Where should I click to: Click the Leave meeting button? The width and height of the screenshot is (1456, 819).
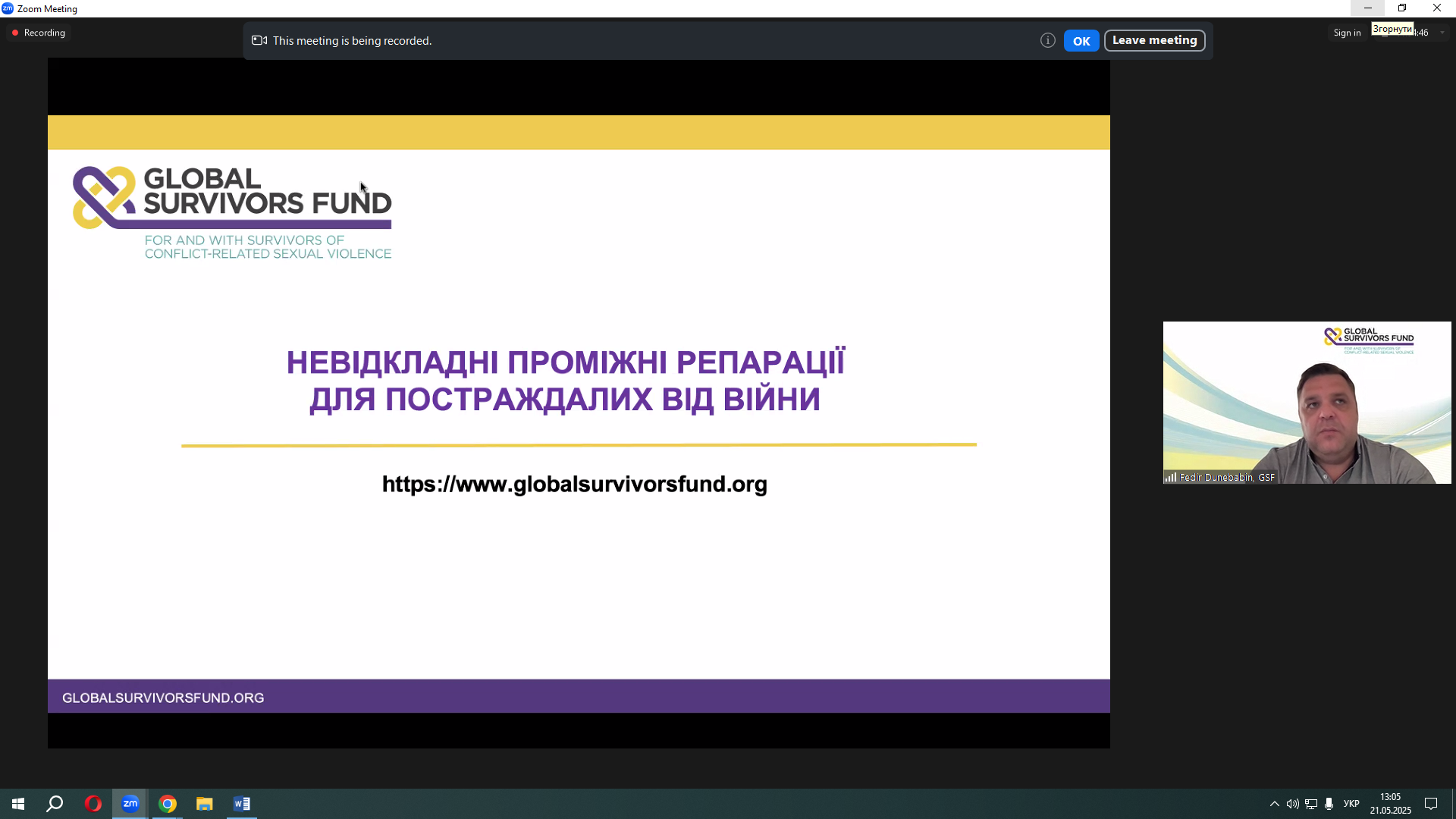click(1154, 40)
